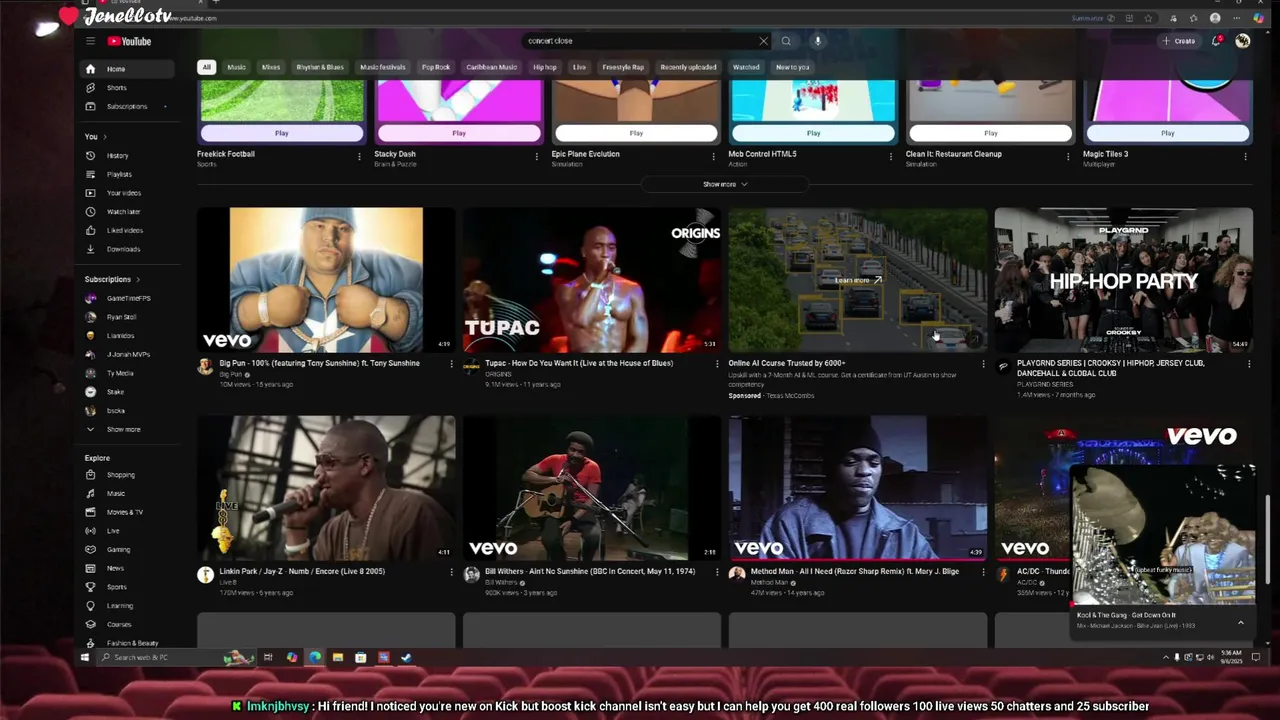Open Subscriptions in the sidebar
Image resolution: width=1280 pixels, height=720 pixels.
126,106
